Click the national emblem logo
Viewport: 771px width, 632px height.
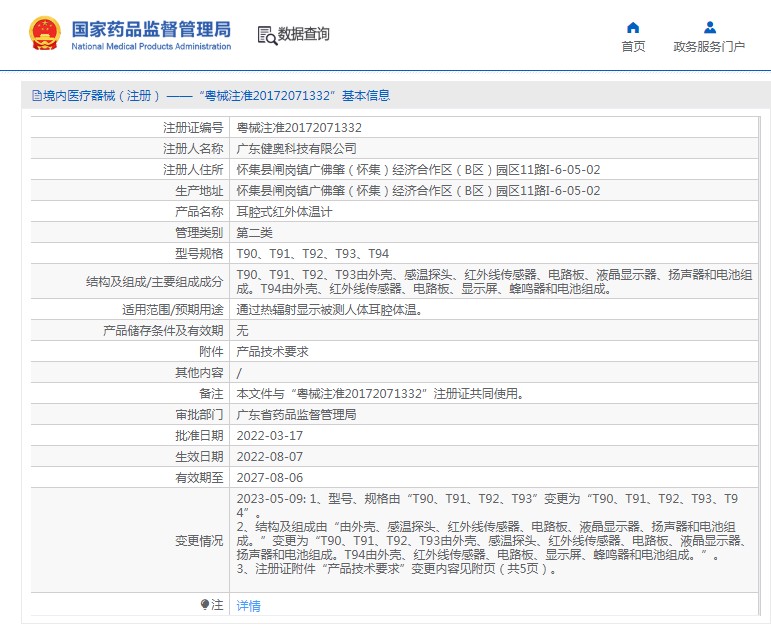click(x=44, y=33)
